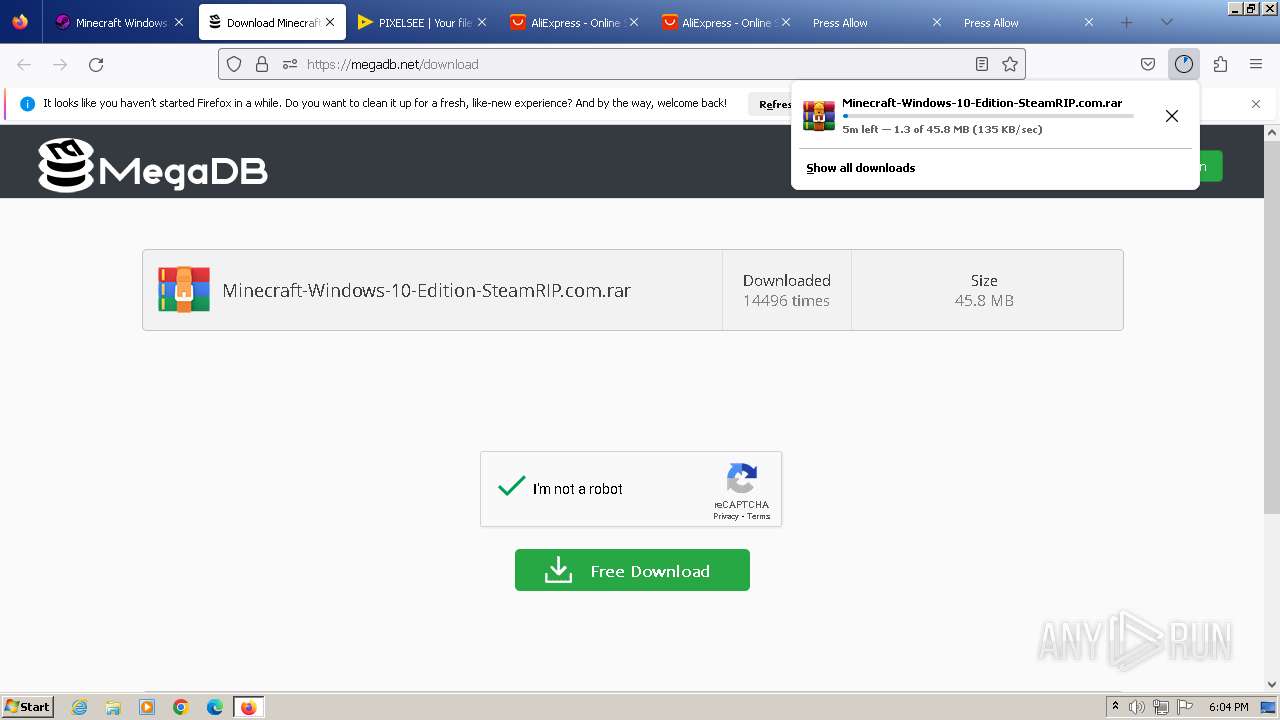Open a new tab with the plus button

(x=1126, y=22)
